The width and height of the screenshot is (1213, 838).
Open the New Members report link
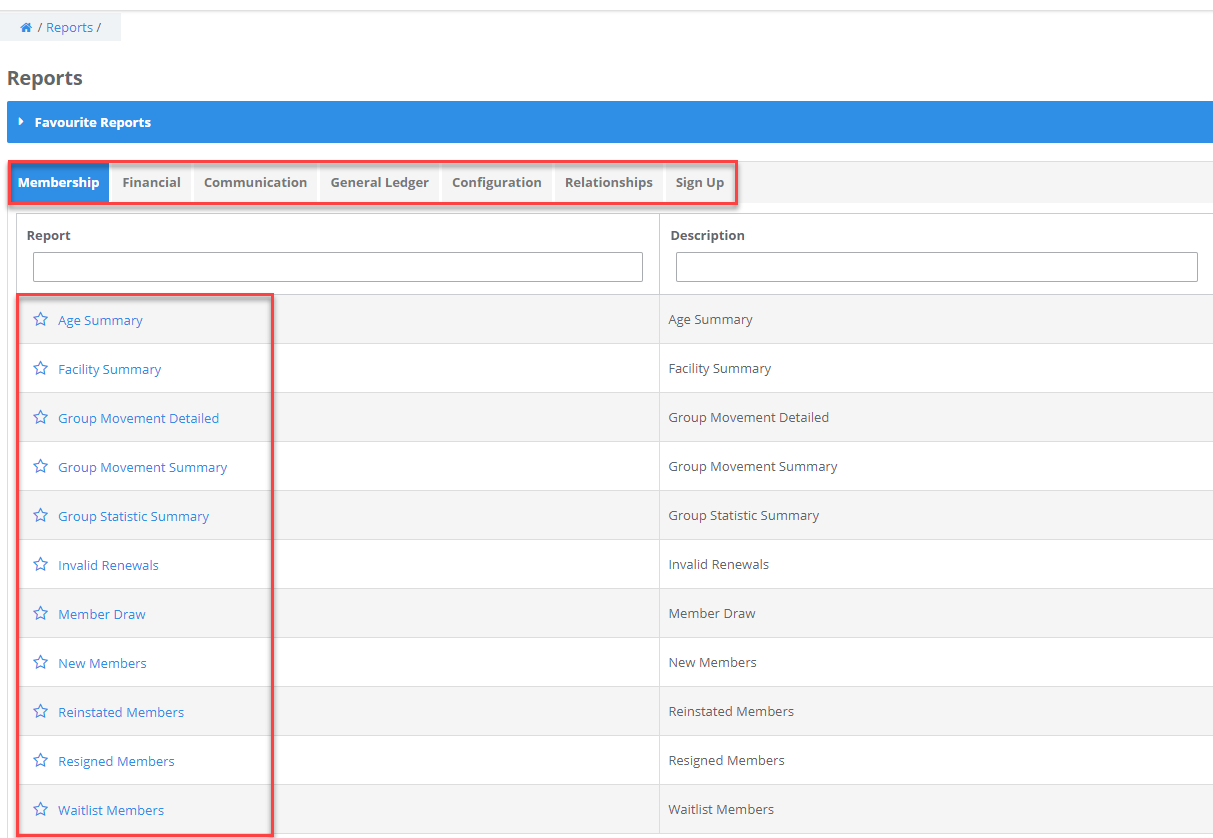click(103, 663)
